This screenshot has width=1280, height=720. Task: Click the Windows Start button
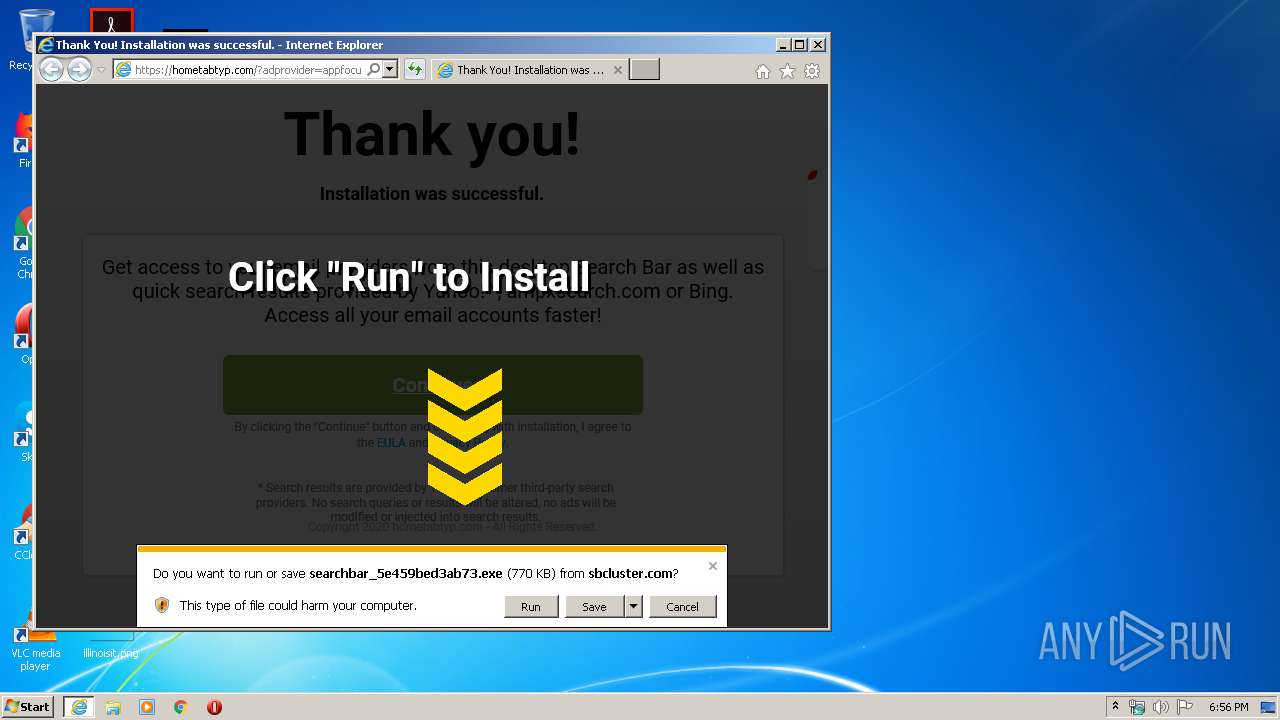[x=28, y=707]
